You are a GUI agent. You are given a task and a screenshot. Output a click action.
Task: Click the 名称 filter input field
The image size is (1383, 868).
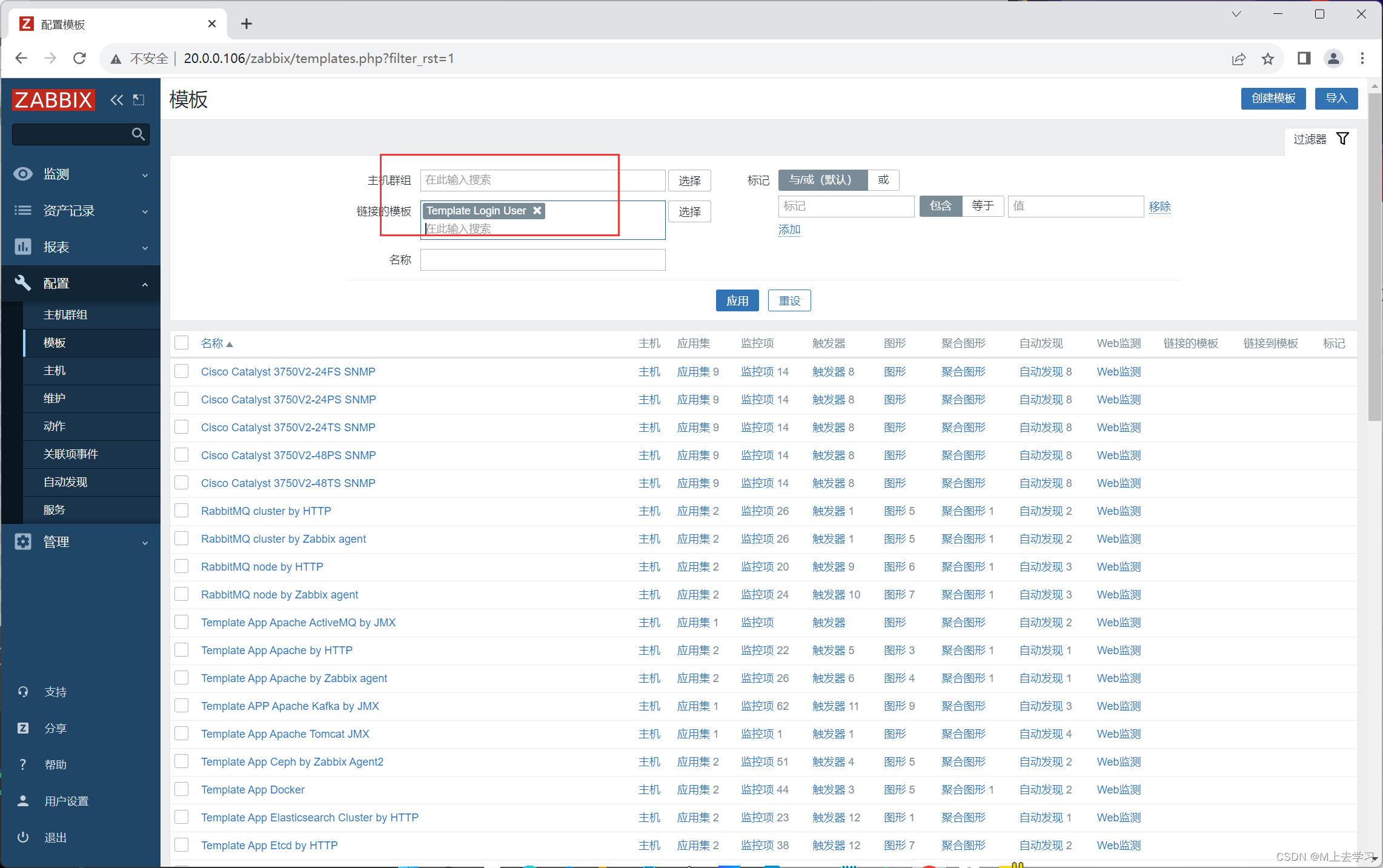coord(543,260)
